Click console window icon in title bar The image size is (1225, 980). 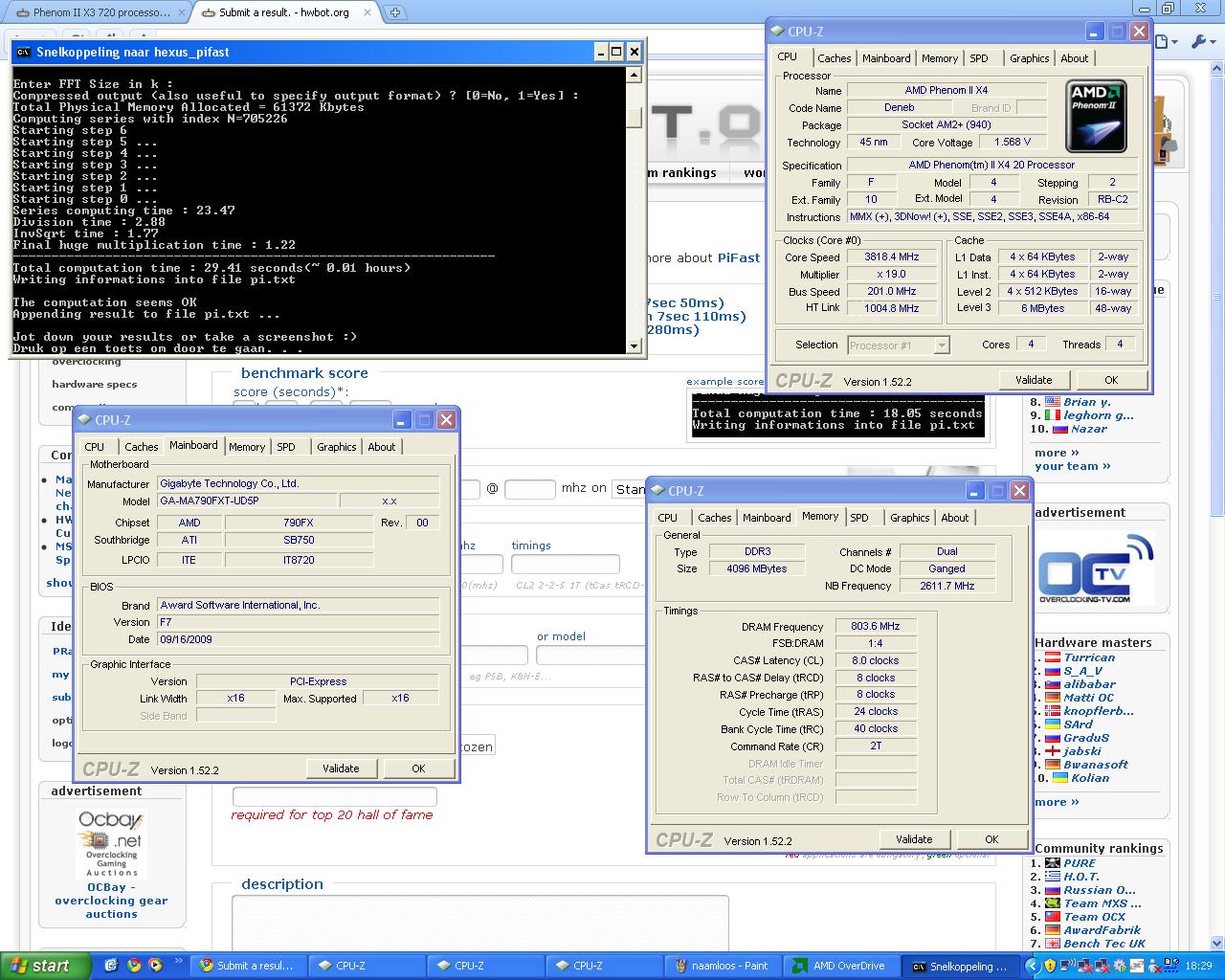23,52
